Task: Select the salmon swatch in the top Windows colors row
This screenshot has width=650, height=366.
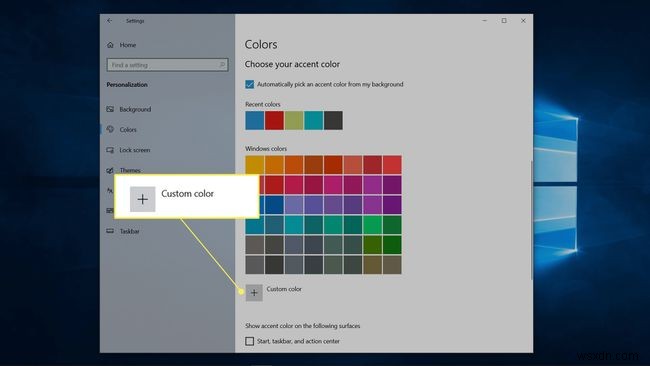Action: click(x=353, y=165)
